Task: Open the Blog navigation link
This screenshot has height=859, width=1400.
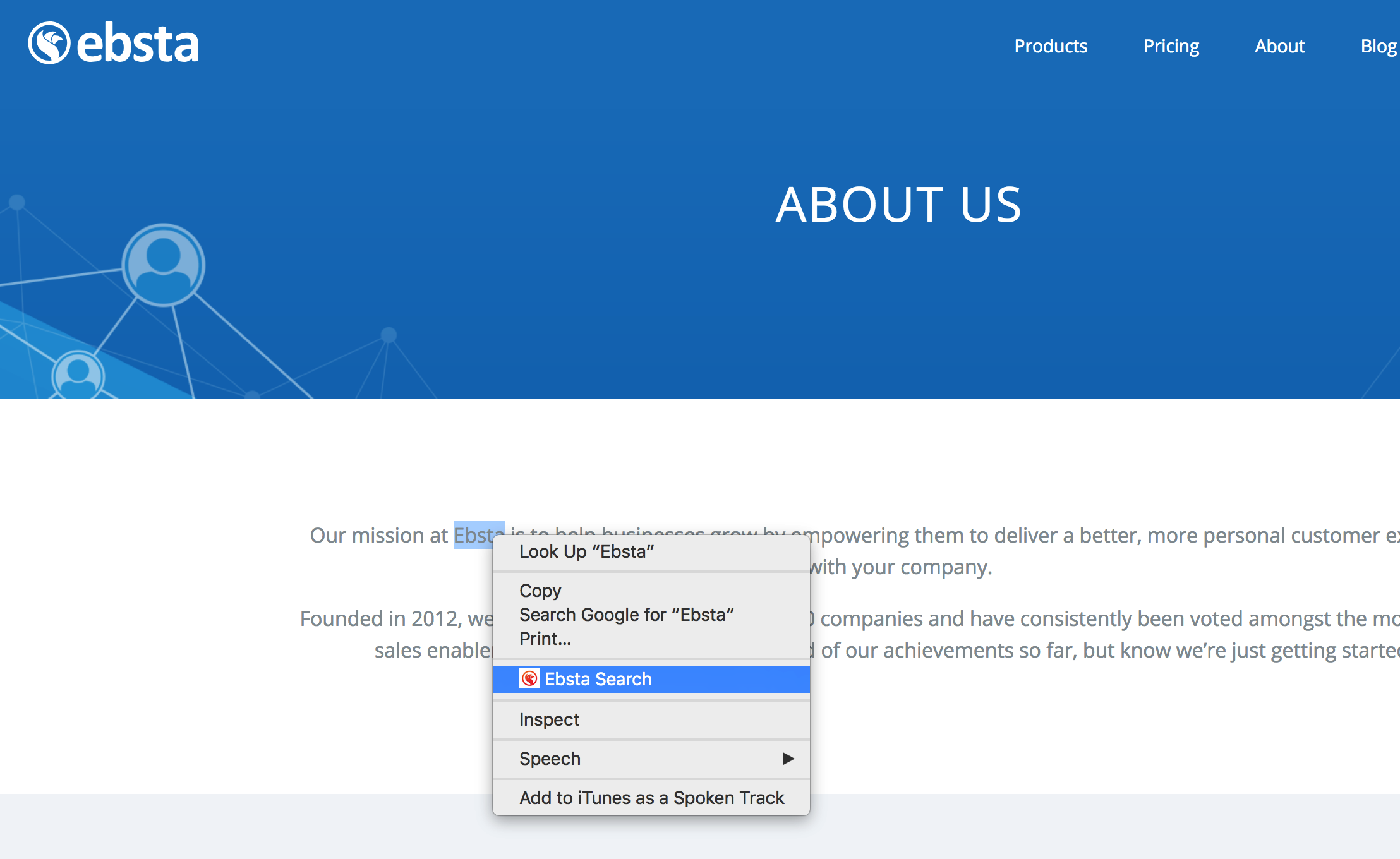Action: [x=1378, y=46]
